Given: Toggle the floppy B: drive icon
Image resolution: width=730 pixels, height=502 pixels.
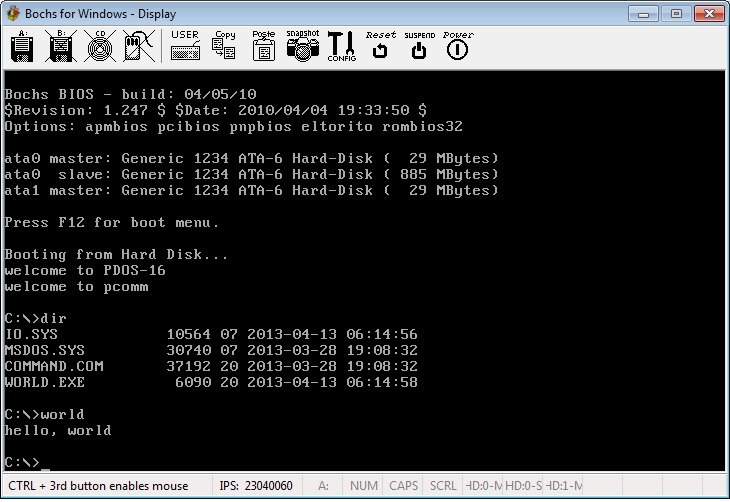Looking at the screenshot, I should [x=60, y=45].
